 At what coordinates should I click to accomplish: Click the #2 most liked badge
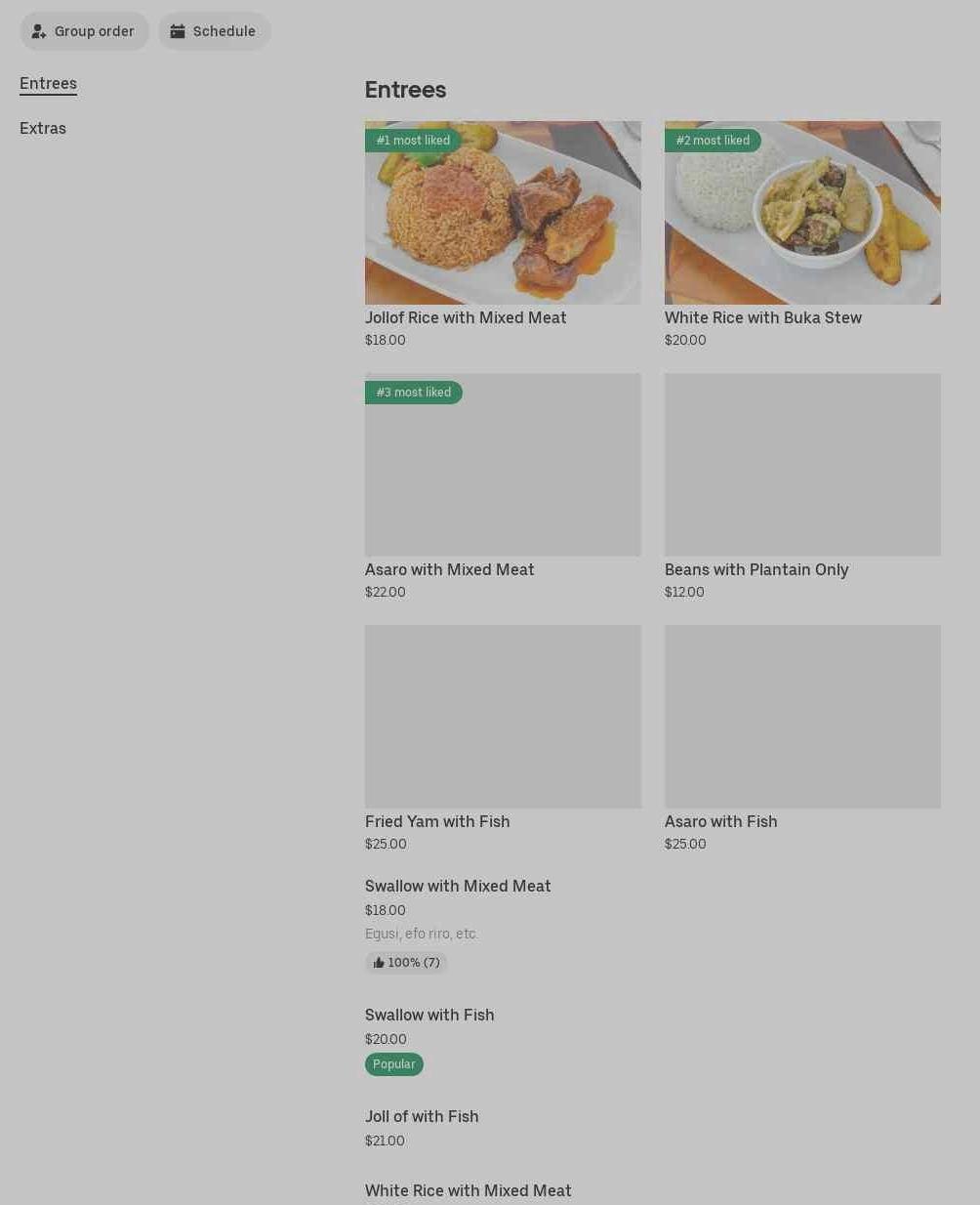[713, 141]
